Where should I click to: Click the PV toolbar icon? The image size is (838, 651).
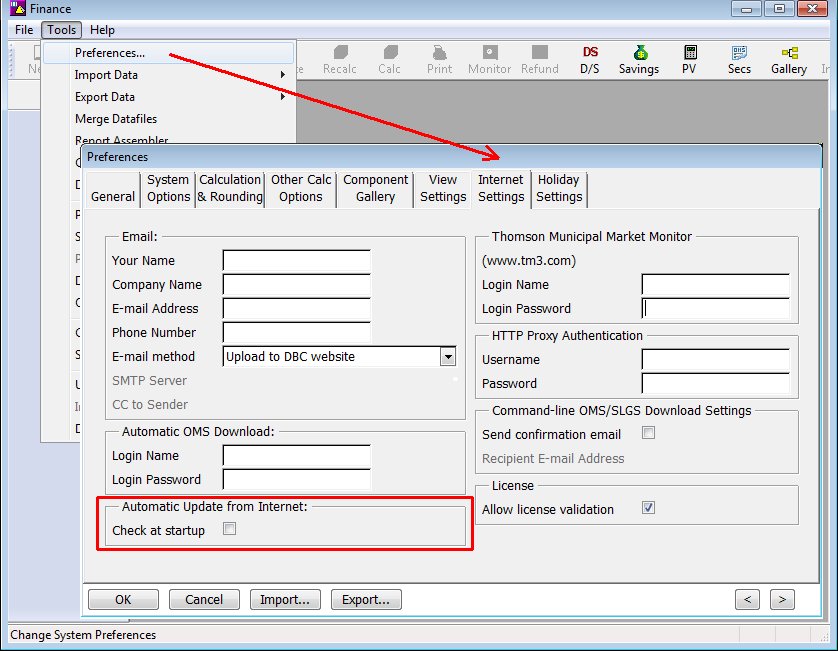[689, 58]
